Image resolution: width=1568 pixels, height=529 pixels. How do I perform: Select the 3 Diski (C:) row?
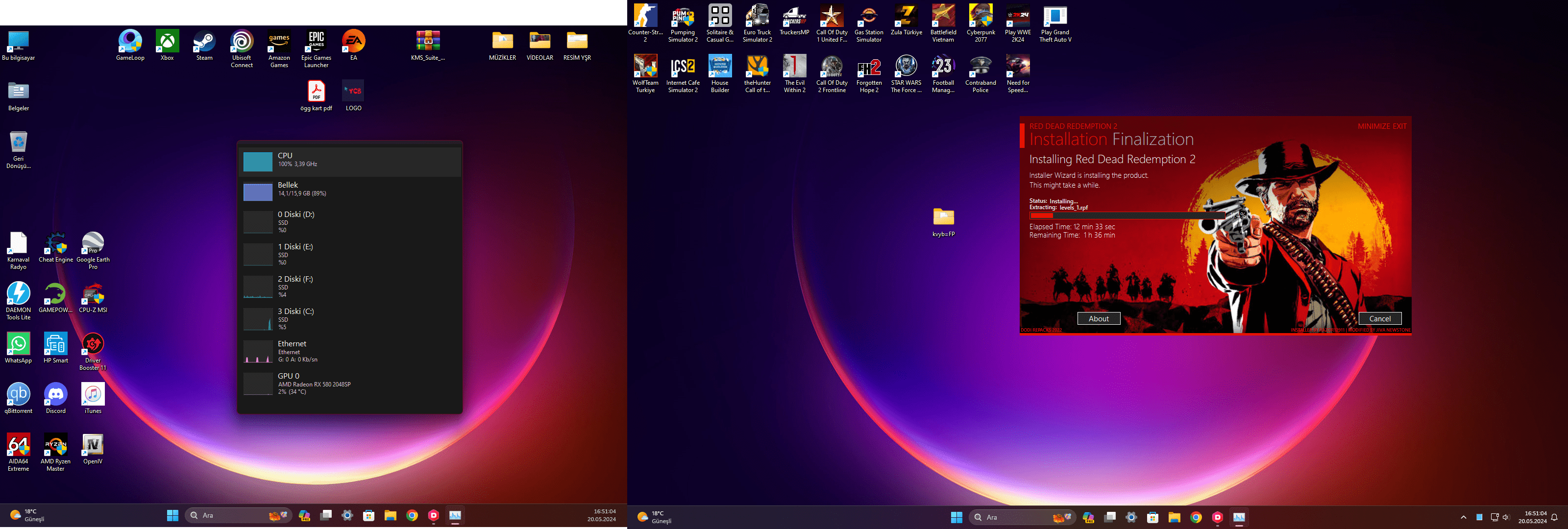tap(350, 318)
